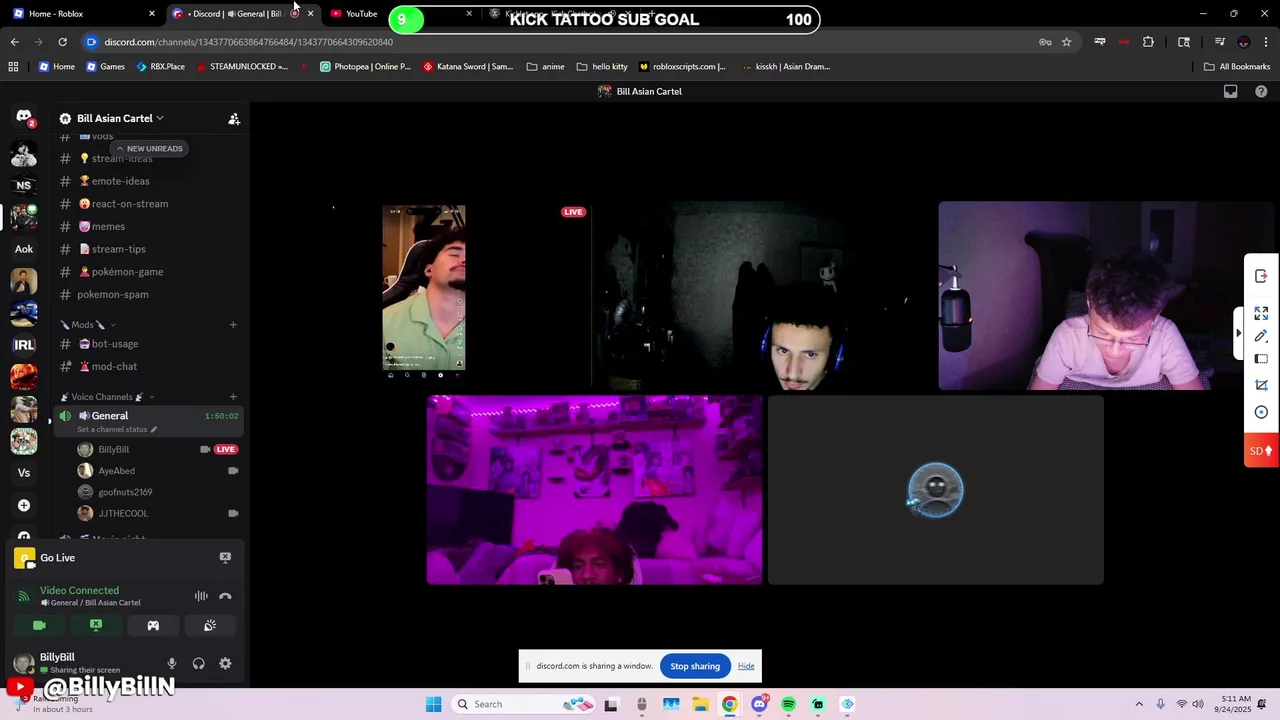The width and height of the screenshot is (1280, 720).
Task: Open All Bookmarks folder
Action: pos(1237,67)
